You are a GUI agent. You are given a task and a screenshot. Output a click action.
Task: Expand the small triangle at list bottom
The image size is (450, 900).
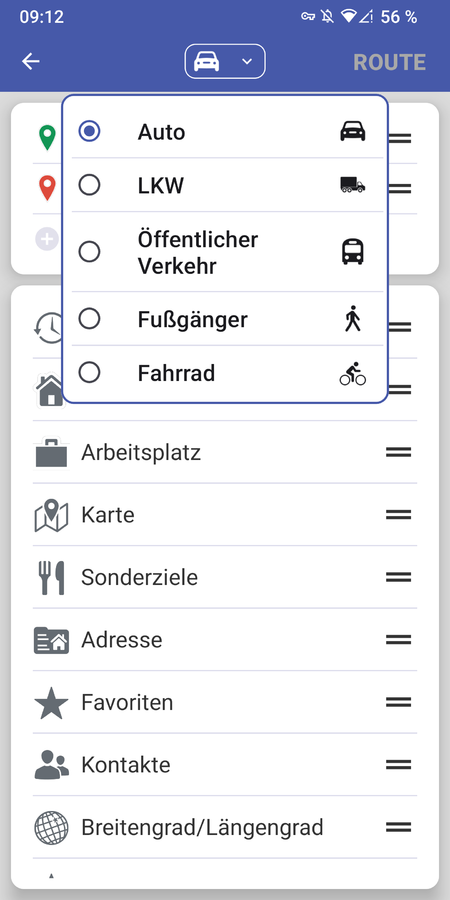point(51,876)
